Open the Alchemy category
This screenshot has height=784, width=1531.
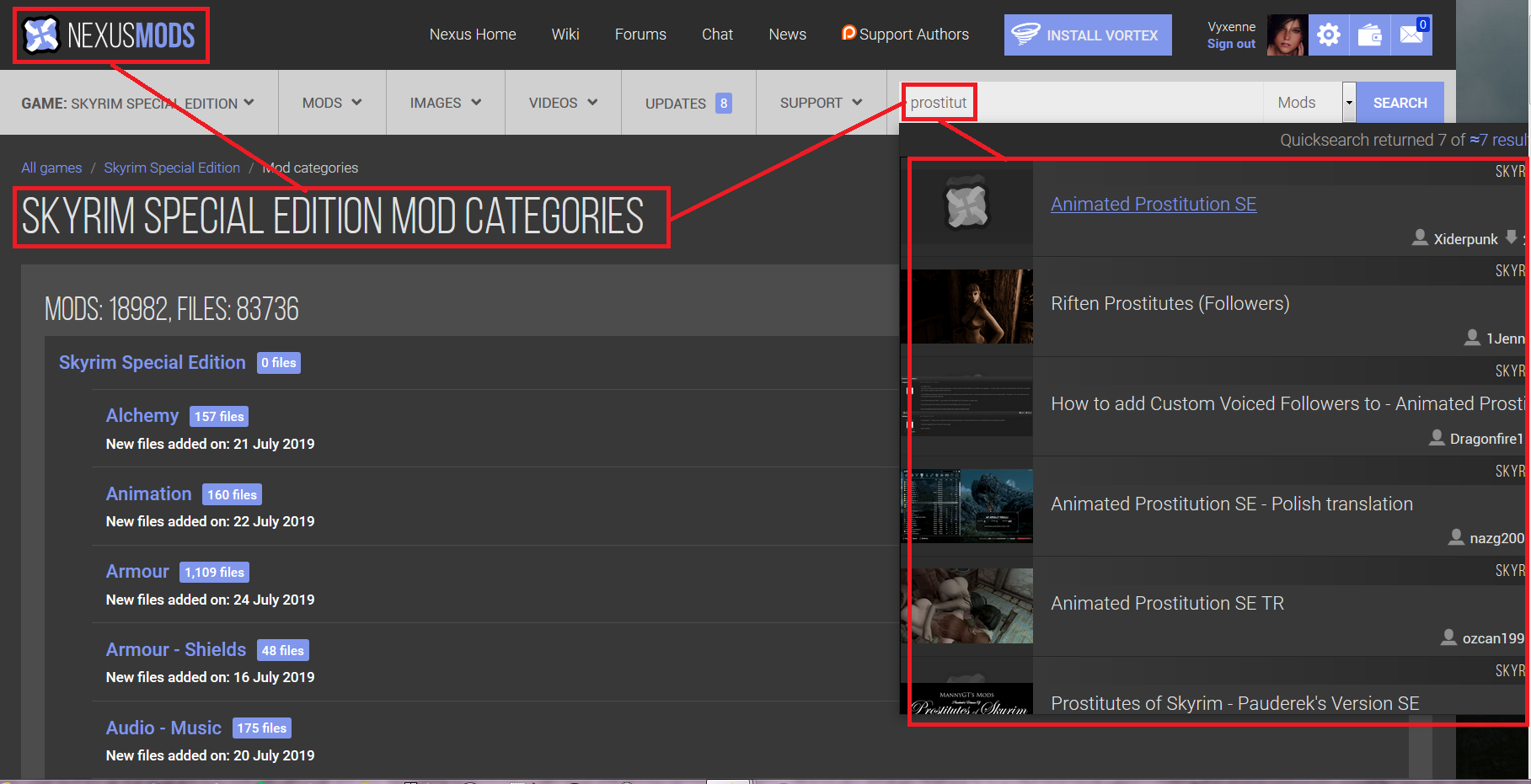[x=142, y=415]
